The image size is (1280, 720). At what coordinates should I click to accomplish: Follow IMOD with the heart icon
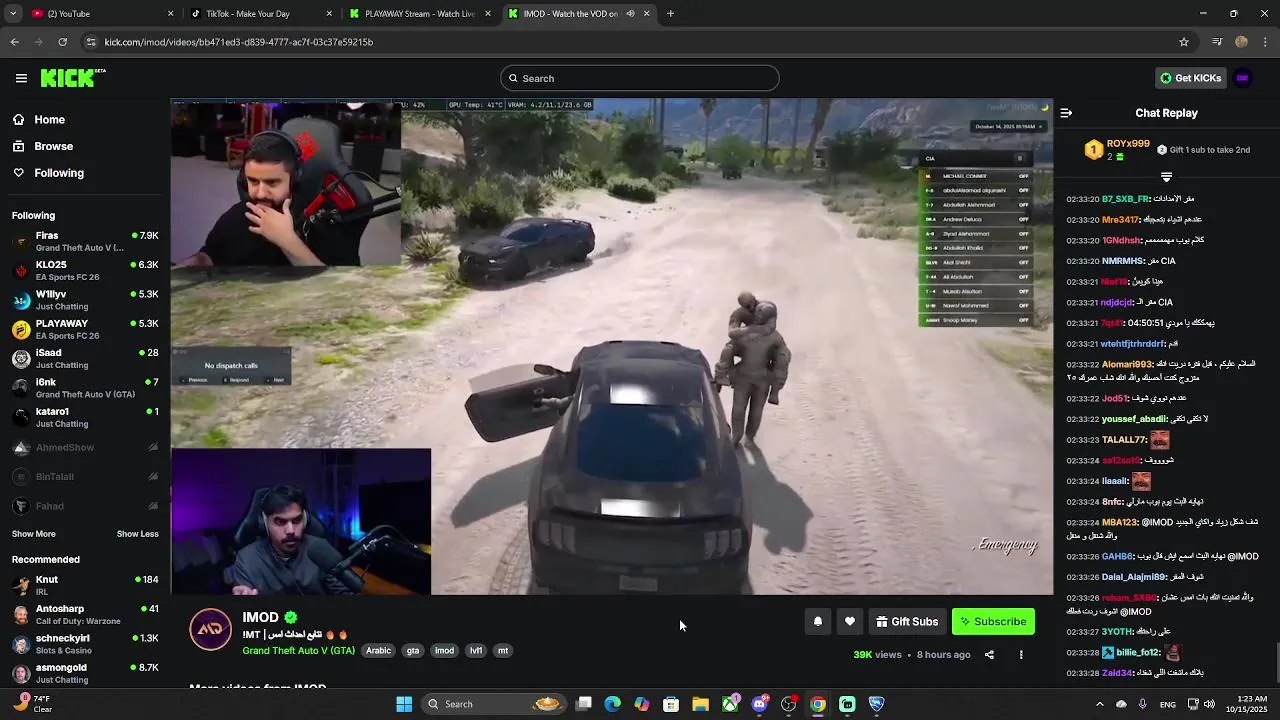click(x=849, y=621)
